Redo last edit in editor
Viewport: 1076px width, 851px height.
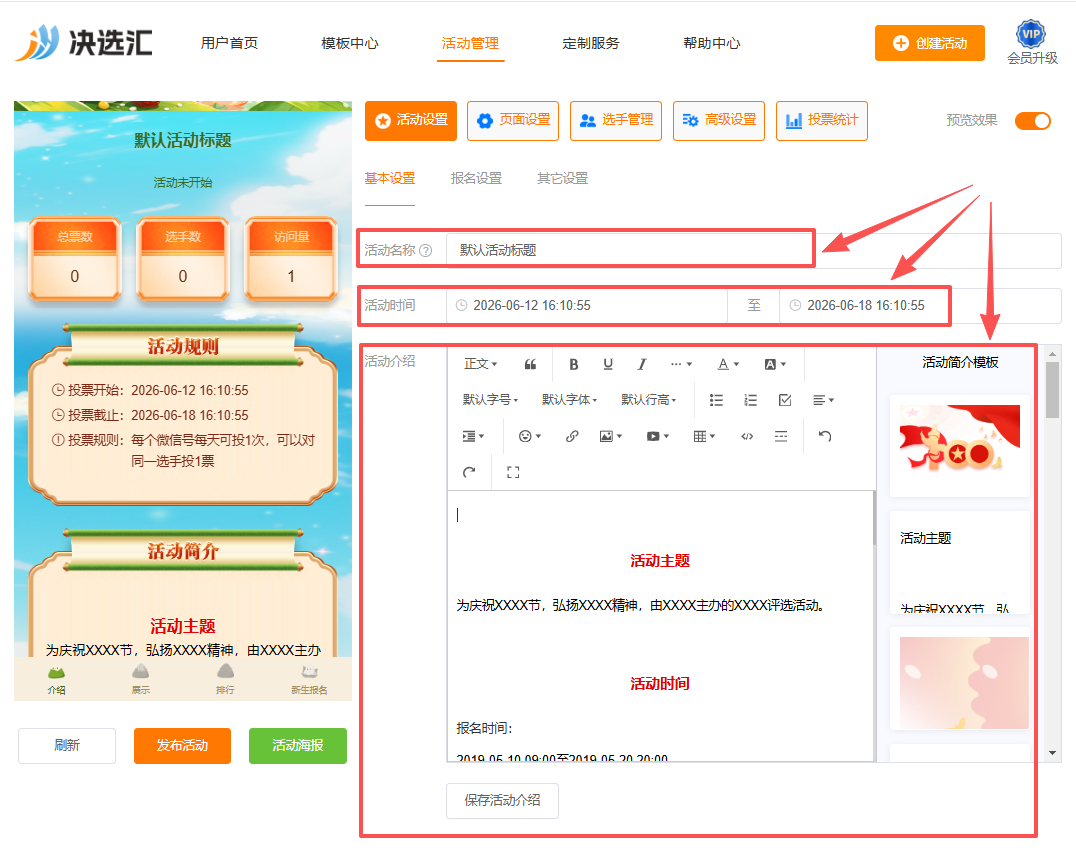point(469,472)
